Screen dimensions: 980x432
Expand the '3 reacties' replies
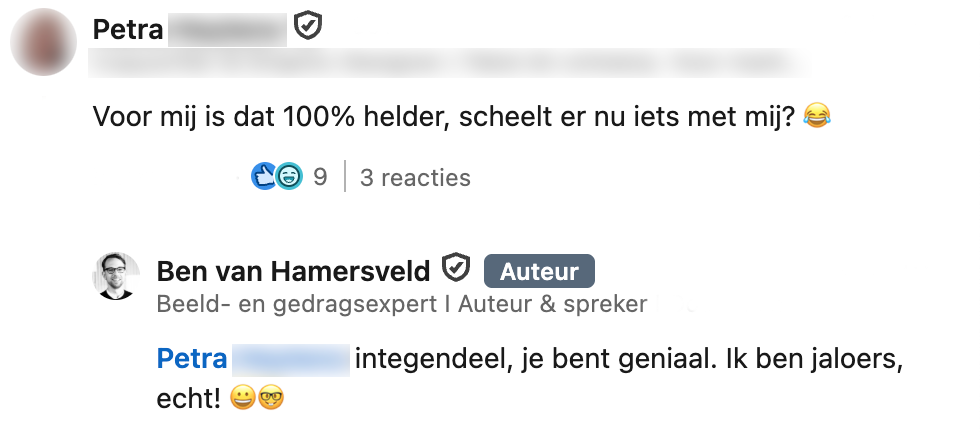[x=415, y=178]
